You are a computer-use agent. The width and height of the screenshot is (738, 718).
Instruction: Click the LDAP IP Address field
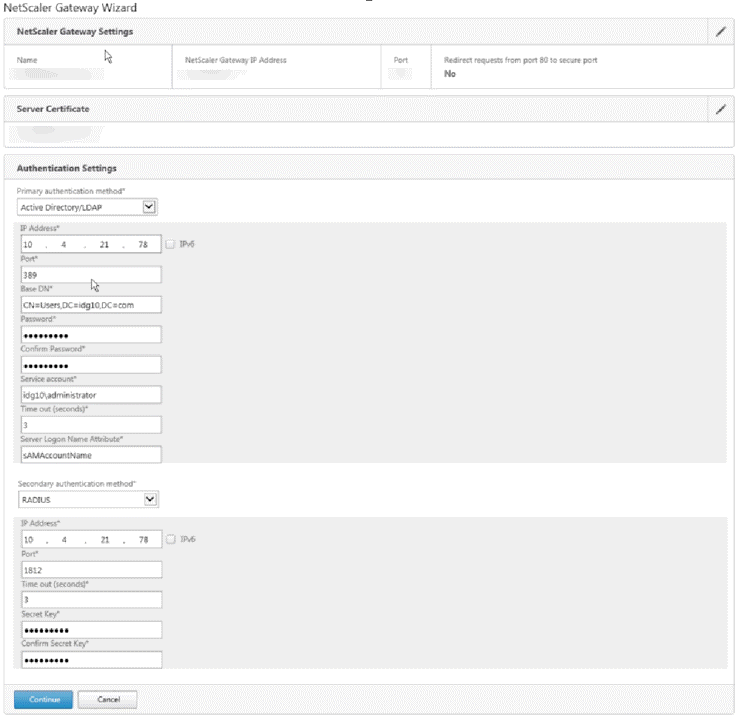[89, 245]
